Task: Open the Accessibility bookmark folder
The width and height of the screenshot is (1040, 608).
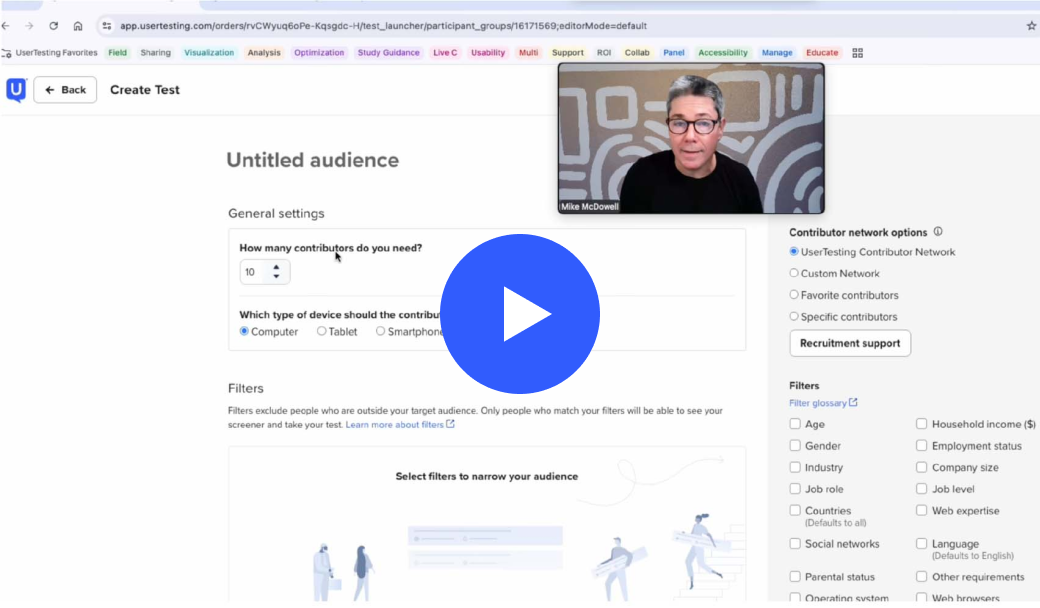Action: [722, 53]
